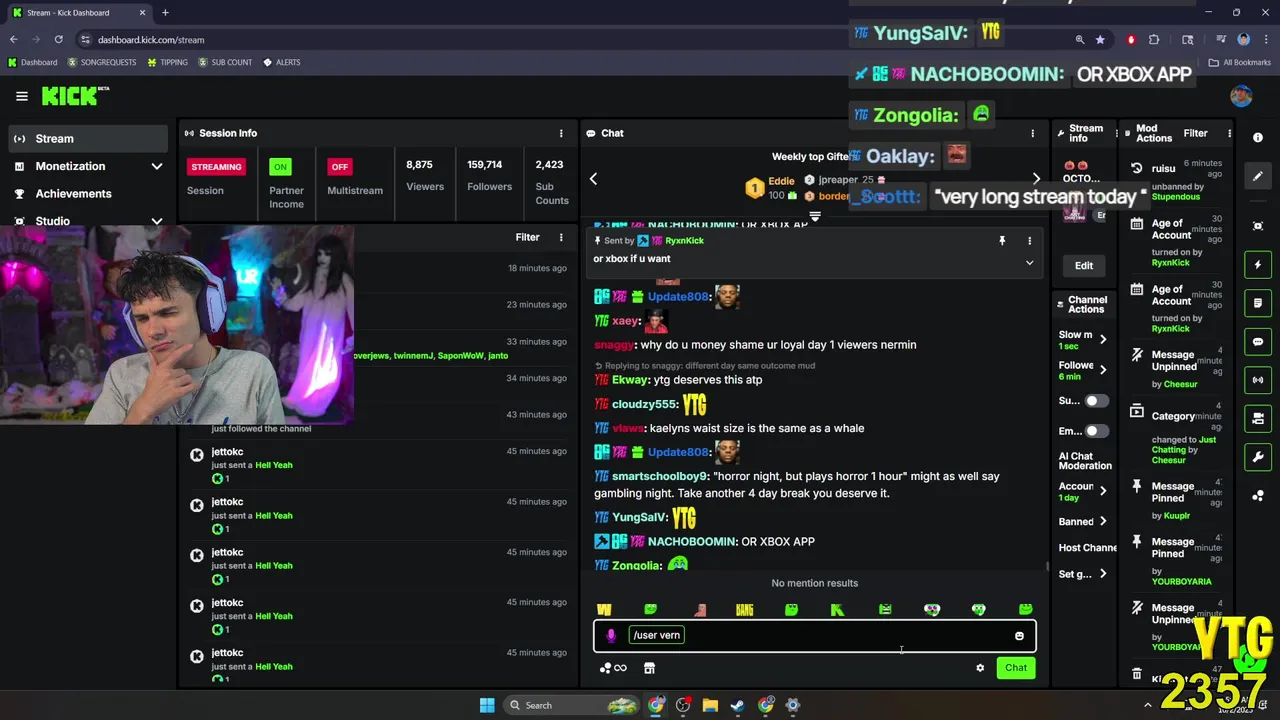
Task: Open the ALERTS bookmark
Action: point(281,62)
